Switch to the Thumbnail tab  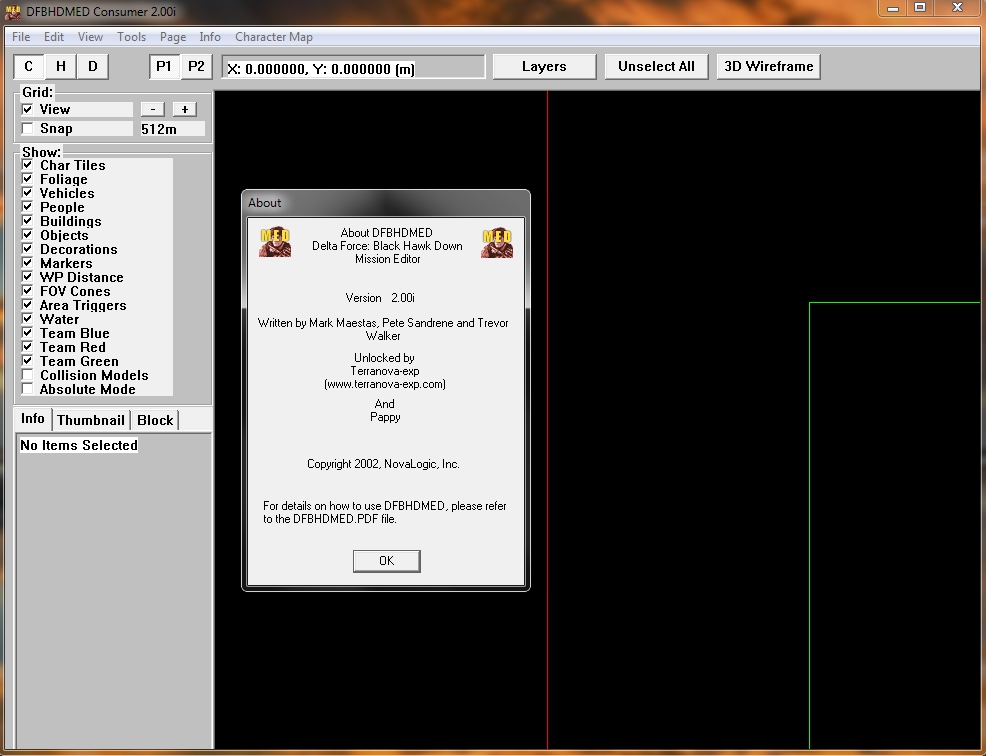click(x=91, y=420)
